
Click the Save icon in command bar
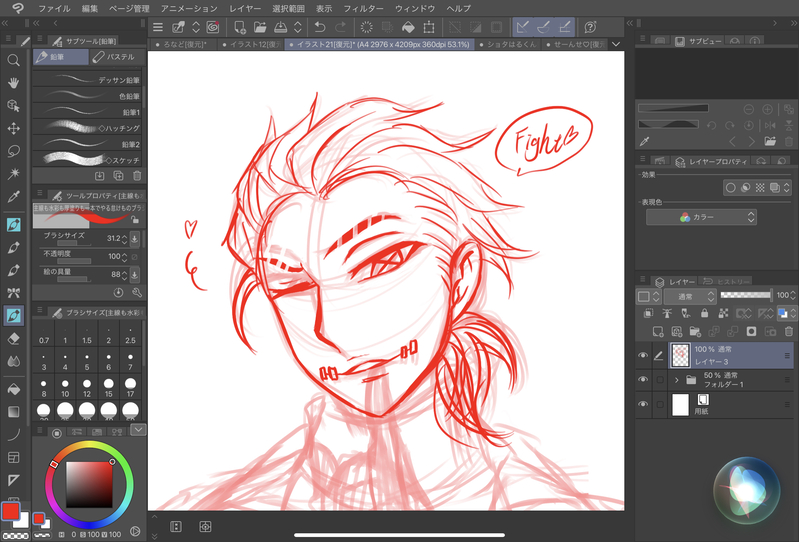pos(281,27)
